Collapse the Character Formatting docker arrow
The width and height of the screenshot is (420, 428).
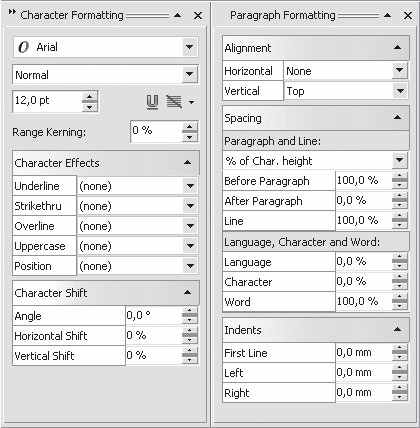[x=178, y=15]
